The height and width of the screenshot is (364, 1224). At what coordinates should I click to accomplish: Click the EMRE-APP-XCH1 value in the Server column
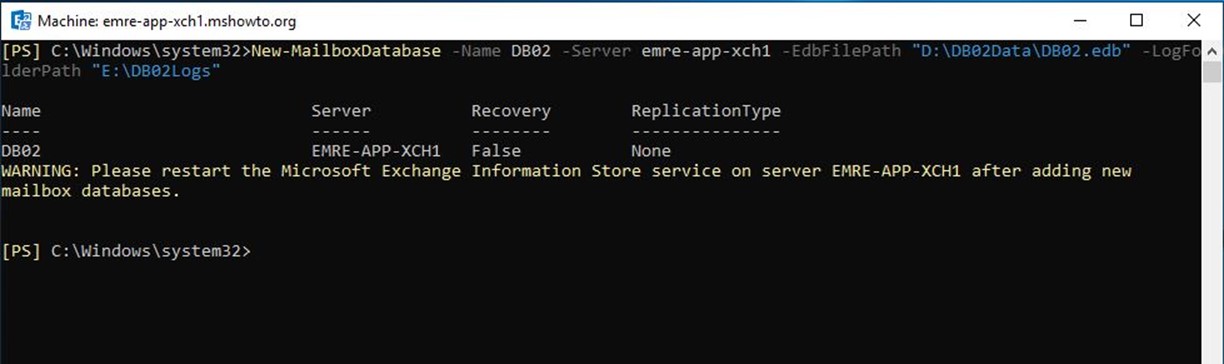point(376,151)
